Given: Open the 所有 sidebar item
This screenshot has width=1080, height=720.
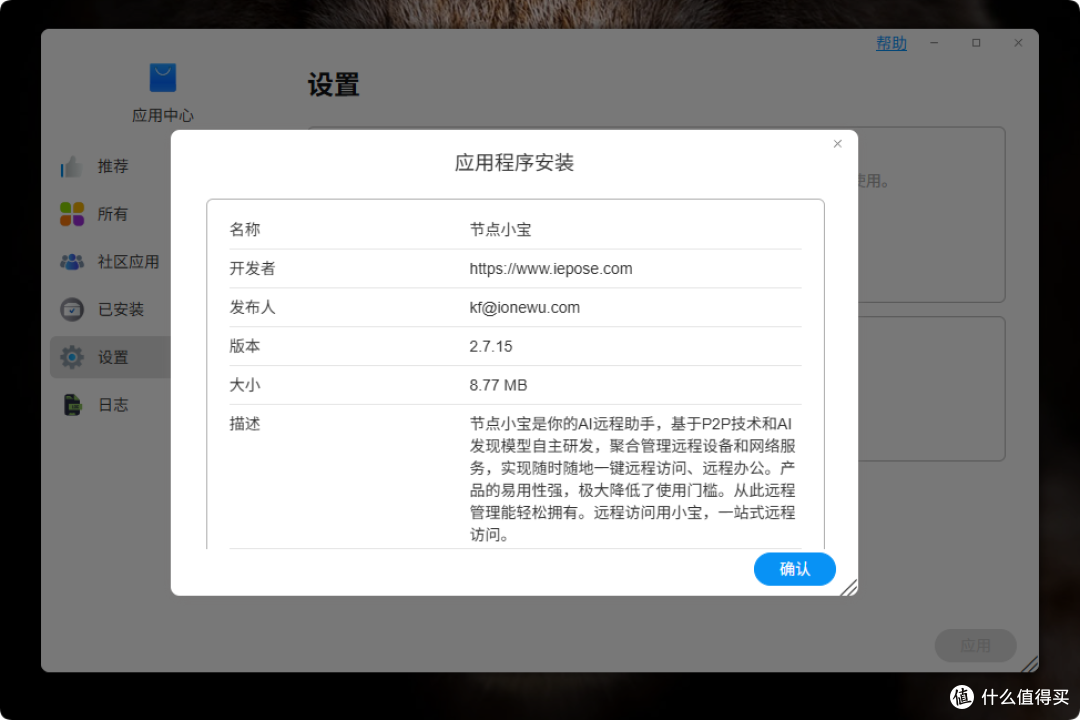Looking at the screenshot, I should (110, 214).
